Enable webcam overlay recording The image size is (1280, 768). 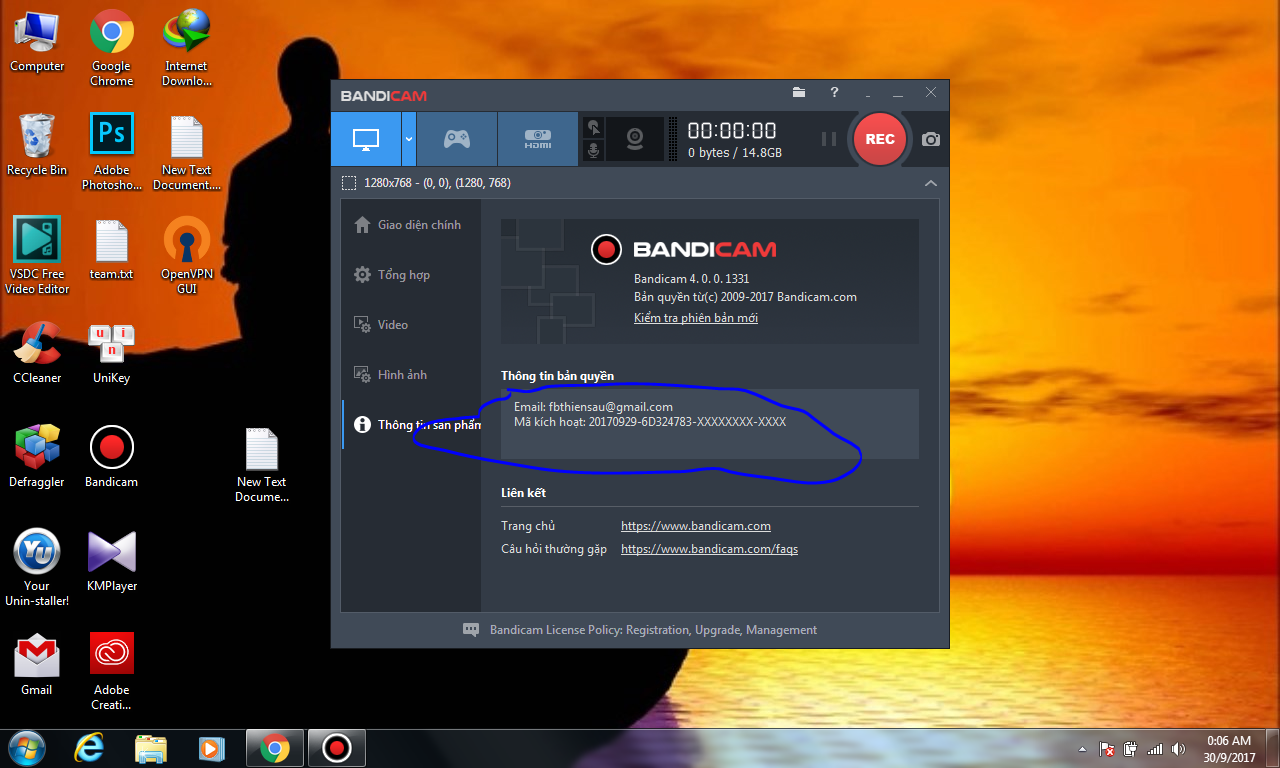tap(635, 138)
